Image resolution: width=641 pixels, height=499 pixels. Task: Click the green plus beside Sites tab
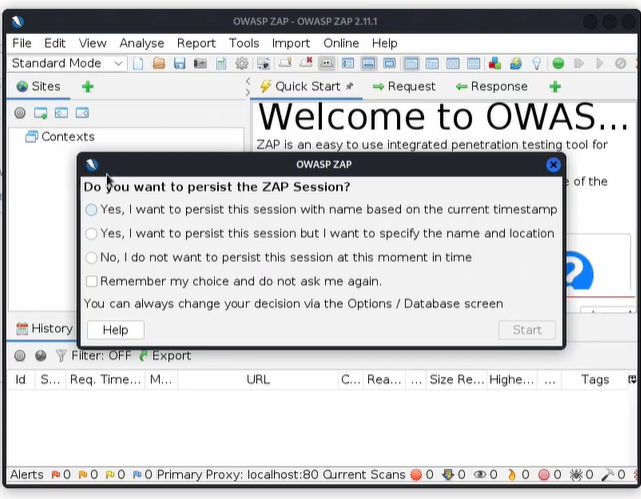(x=88, y=87)
